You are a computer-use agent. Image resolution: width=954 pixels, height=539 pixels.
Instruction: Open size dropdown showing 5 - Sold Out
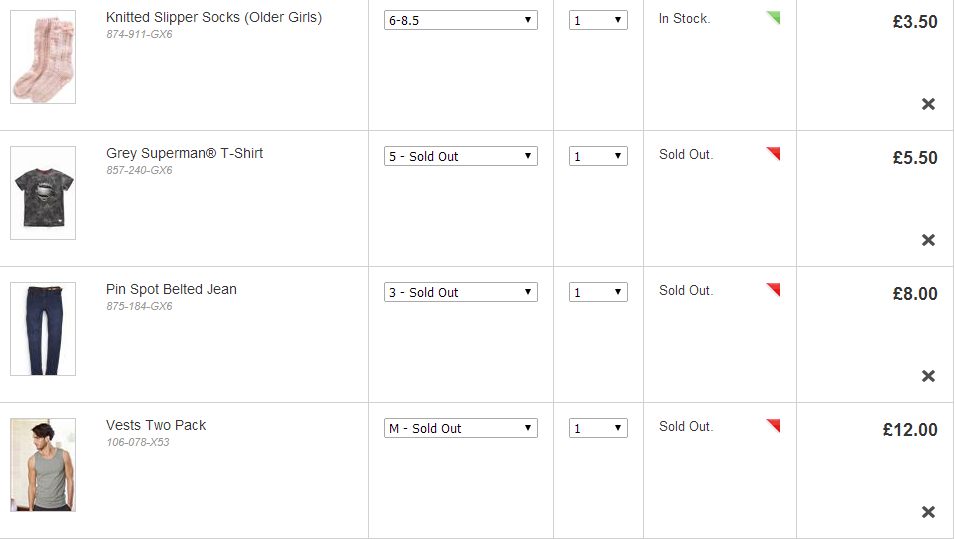[x=460, y=156]
